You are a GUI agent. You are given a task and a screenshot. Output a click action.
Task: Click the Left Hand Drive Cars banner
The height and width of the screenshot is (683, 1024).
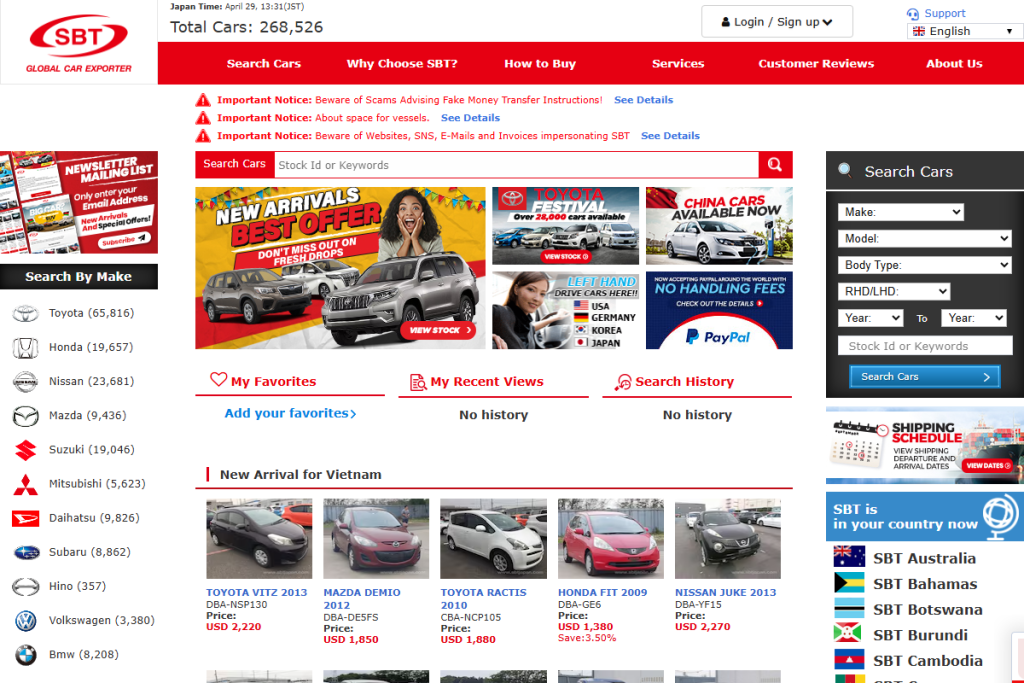(x=566, y=310)
